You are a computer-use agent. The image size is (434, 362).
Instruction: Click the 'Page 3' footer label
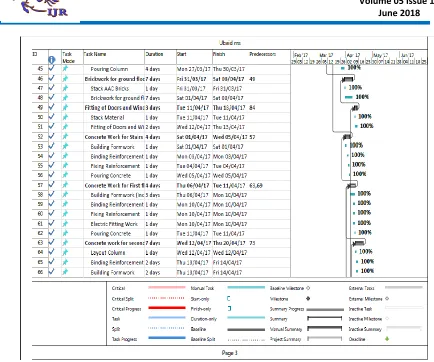click(x=229, y=353)
